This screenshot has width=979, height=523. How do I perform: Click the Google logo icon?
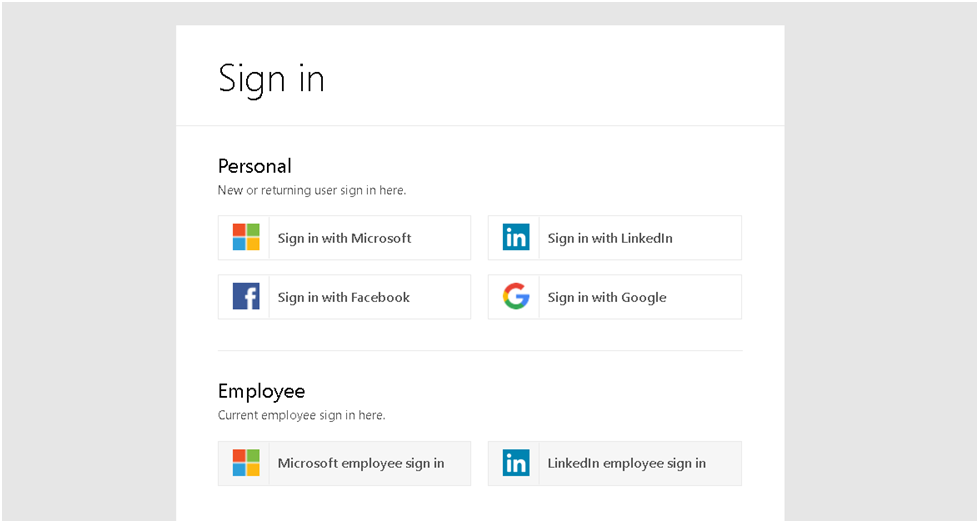click(x=516, y=296)
